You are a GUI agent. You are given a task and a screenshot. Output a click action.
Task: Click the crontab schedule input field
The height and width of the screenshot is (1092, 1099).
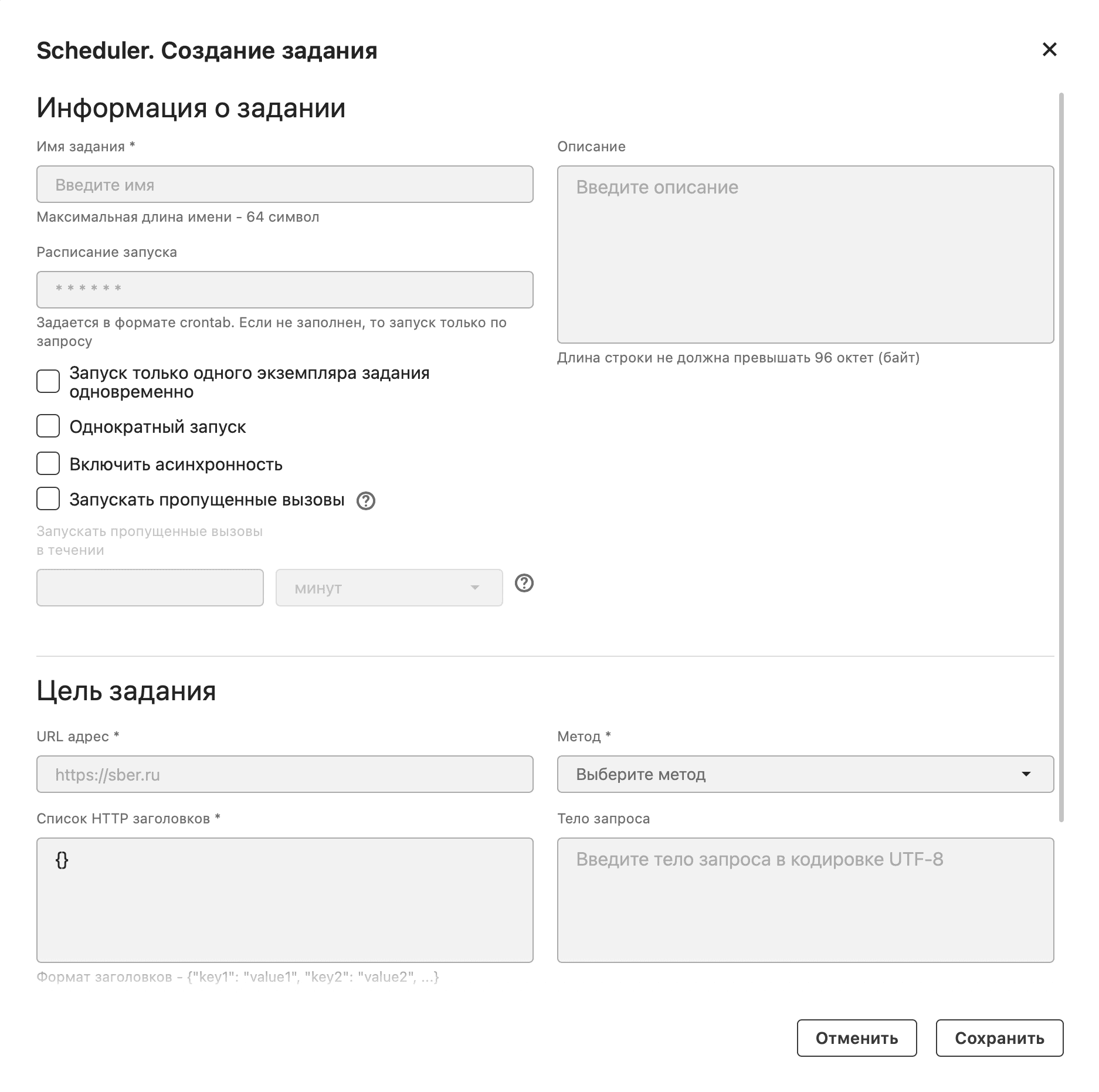coord(284,290)
